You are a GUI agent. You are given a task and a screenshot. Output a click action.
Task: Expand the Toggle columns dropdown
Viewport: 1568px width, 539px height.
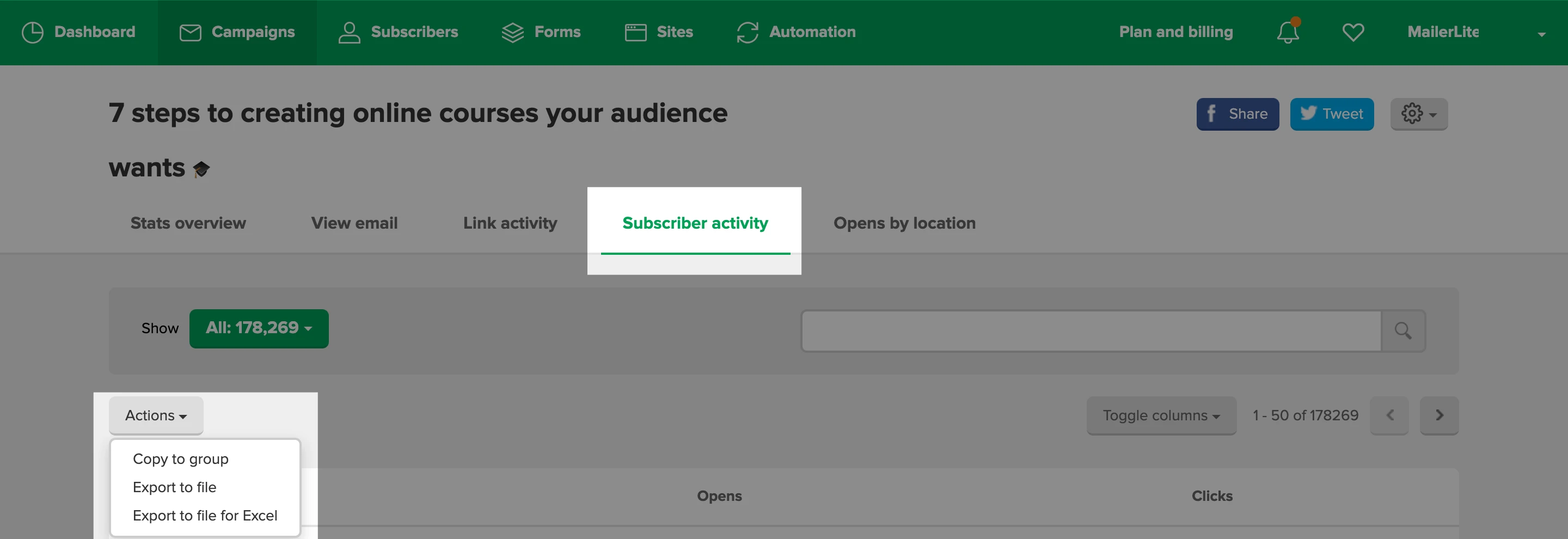(1161, 415)
